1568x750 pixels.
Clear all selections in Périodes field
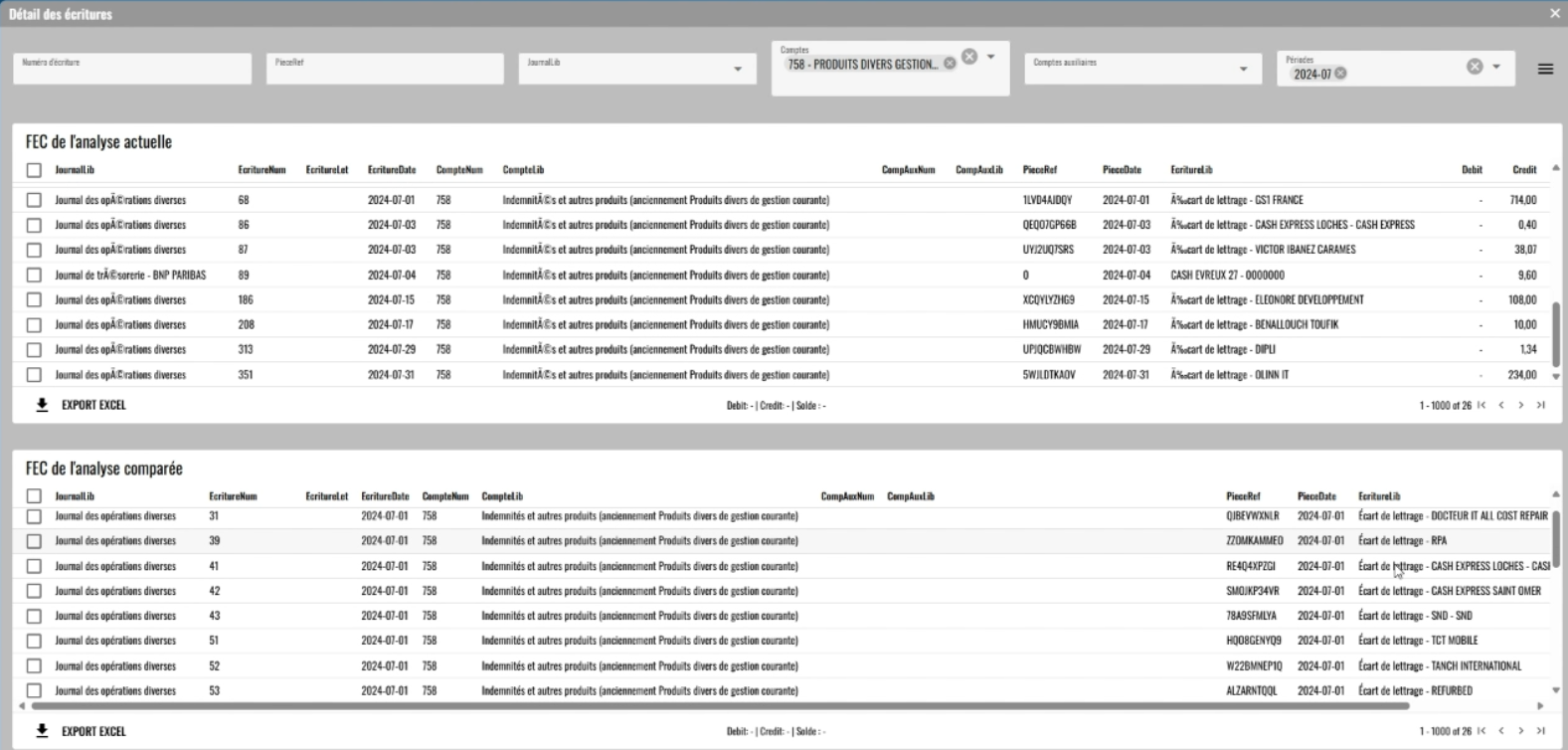[1475, 67]
